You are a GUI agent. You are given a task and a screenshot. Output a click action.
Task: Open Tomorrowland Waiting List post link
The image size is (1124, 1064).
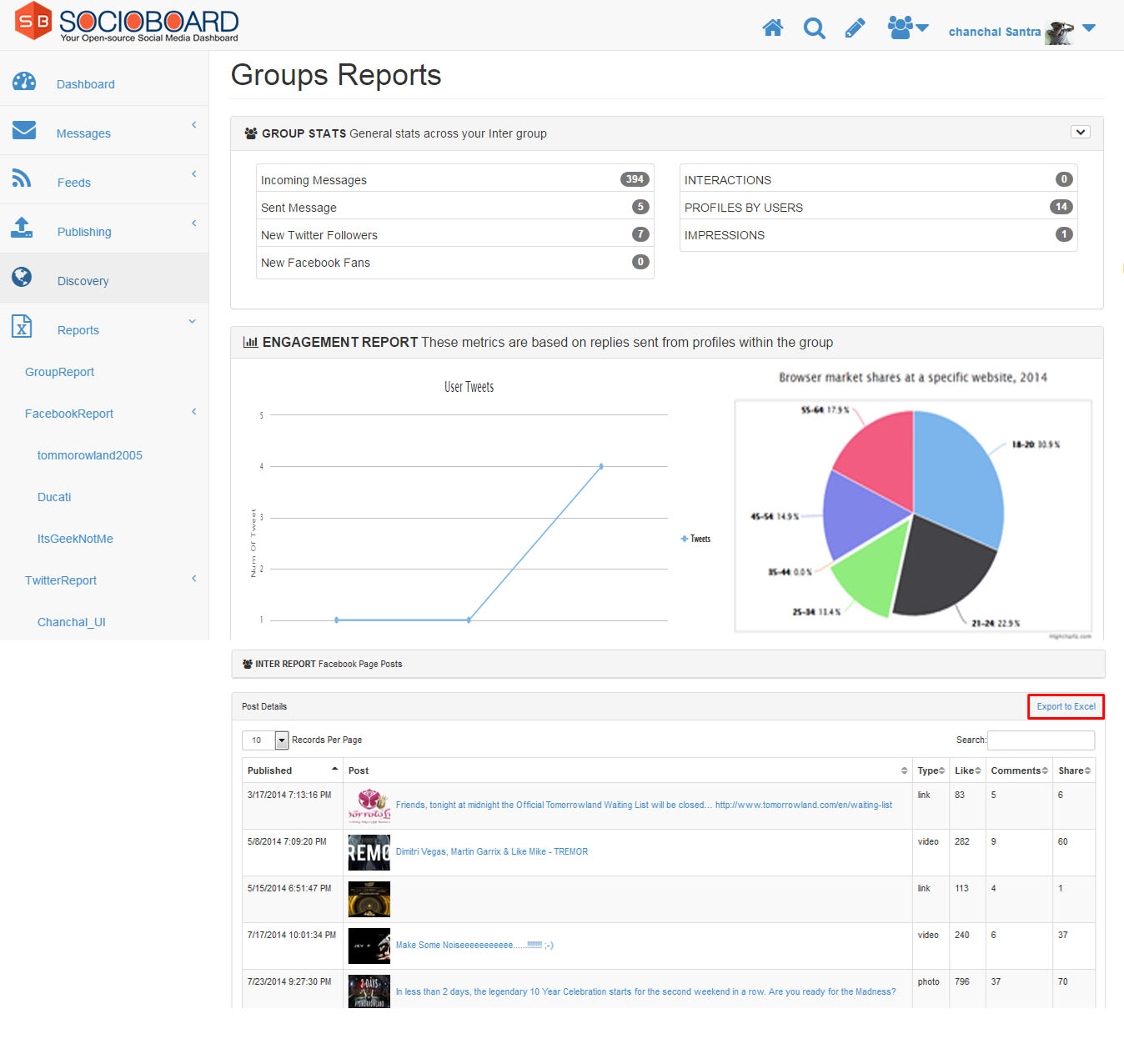[x=644, y=805]
